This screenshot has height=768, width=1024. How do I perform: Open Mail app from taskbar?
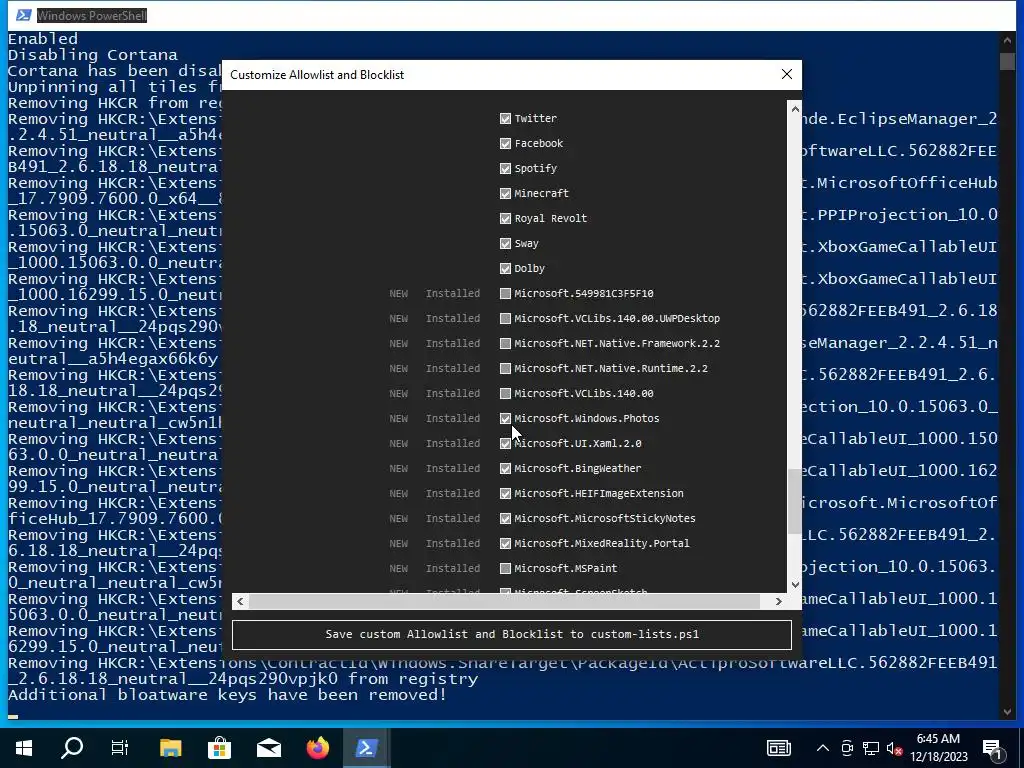point(268,748)
